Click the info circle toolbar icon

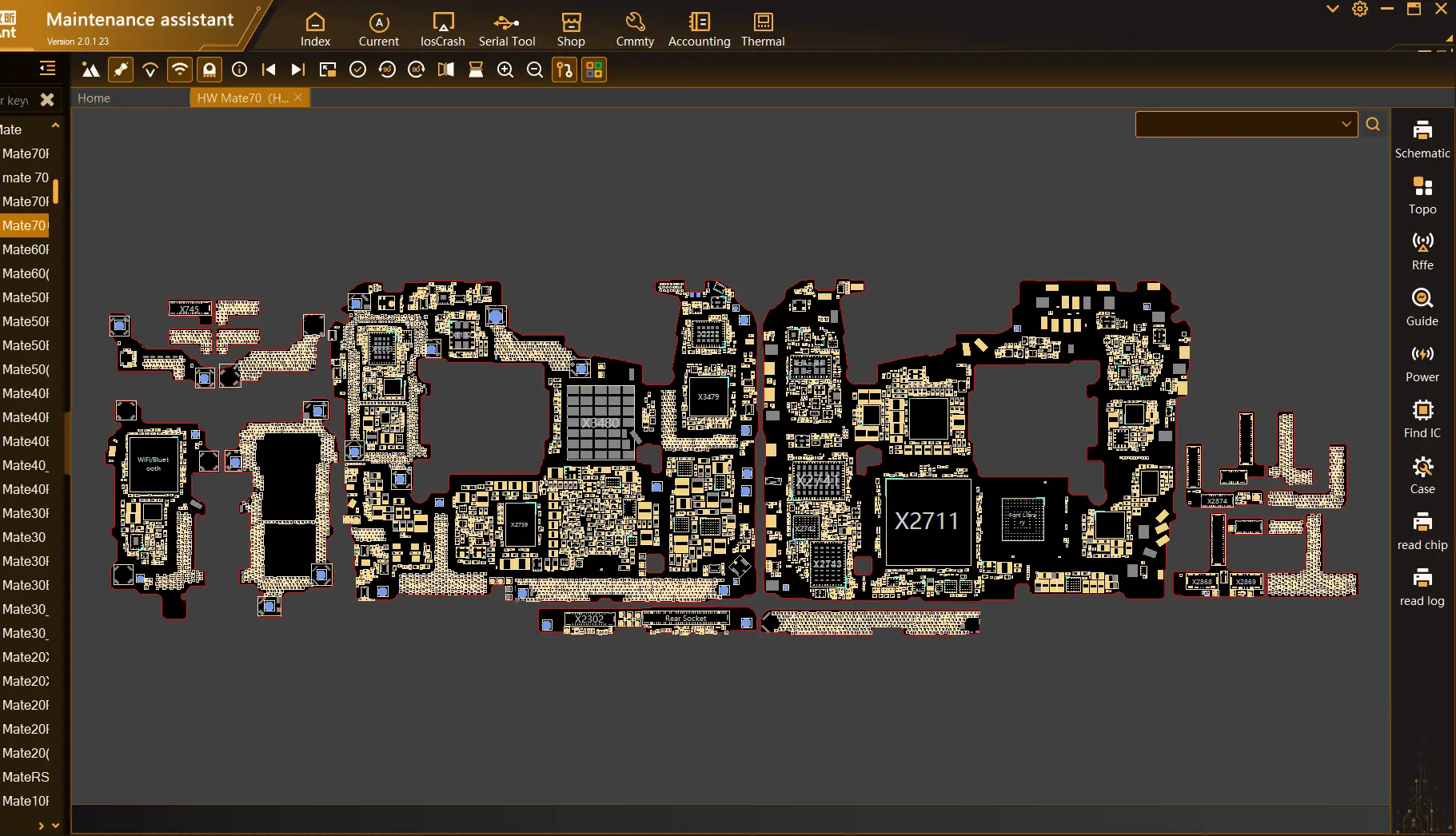(239, 70)
